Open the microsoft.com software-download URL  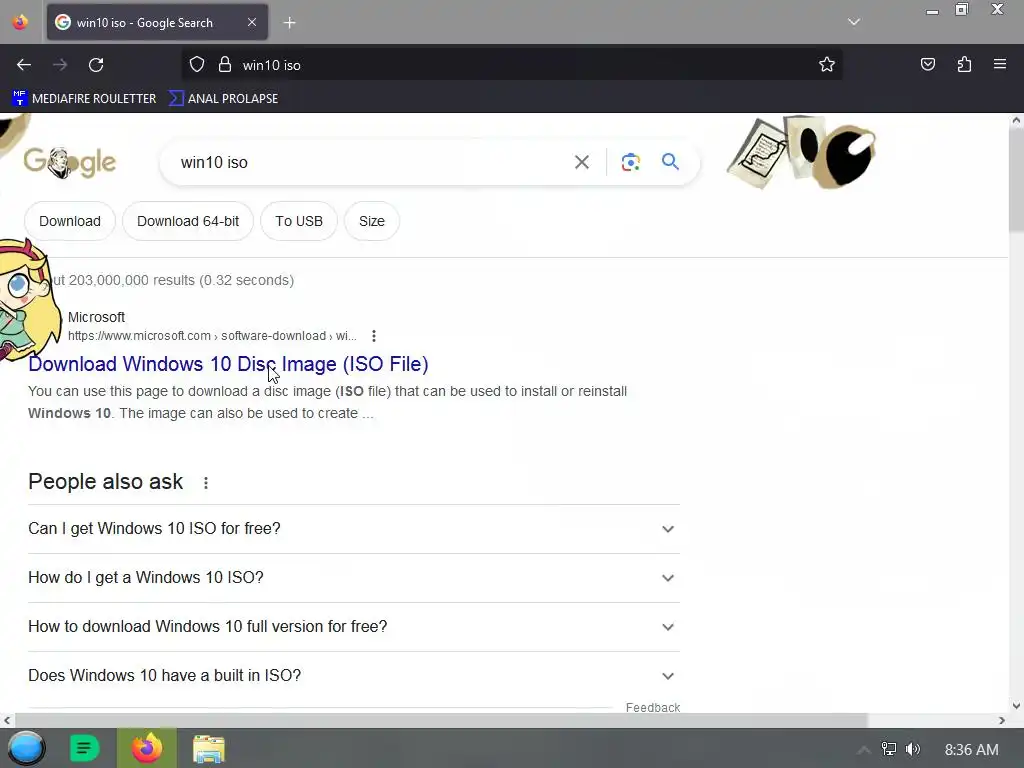point(212,336)
